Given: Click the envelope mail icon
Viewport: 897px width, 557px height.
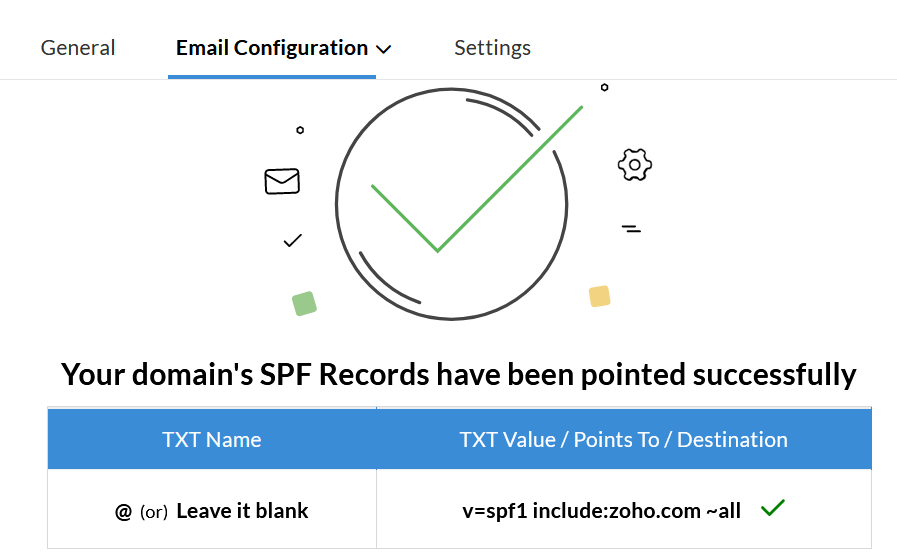Looking at the screenshot, I should click(x=282, y=181).
